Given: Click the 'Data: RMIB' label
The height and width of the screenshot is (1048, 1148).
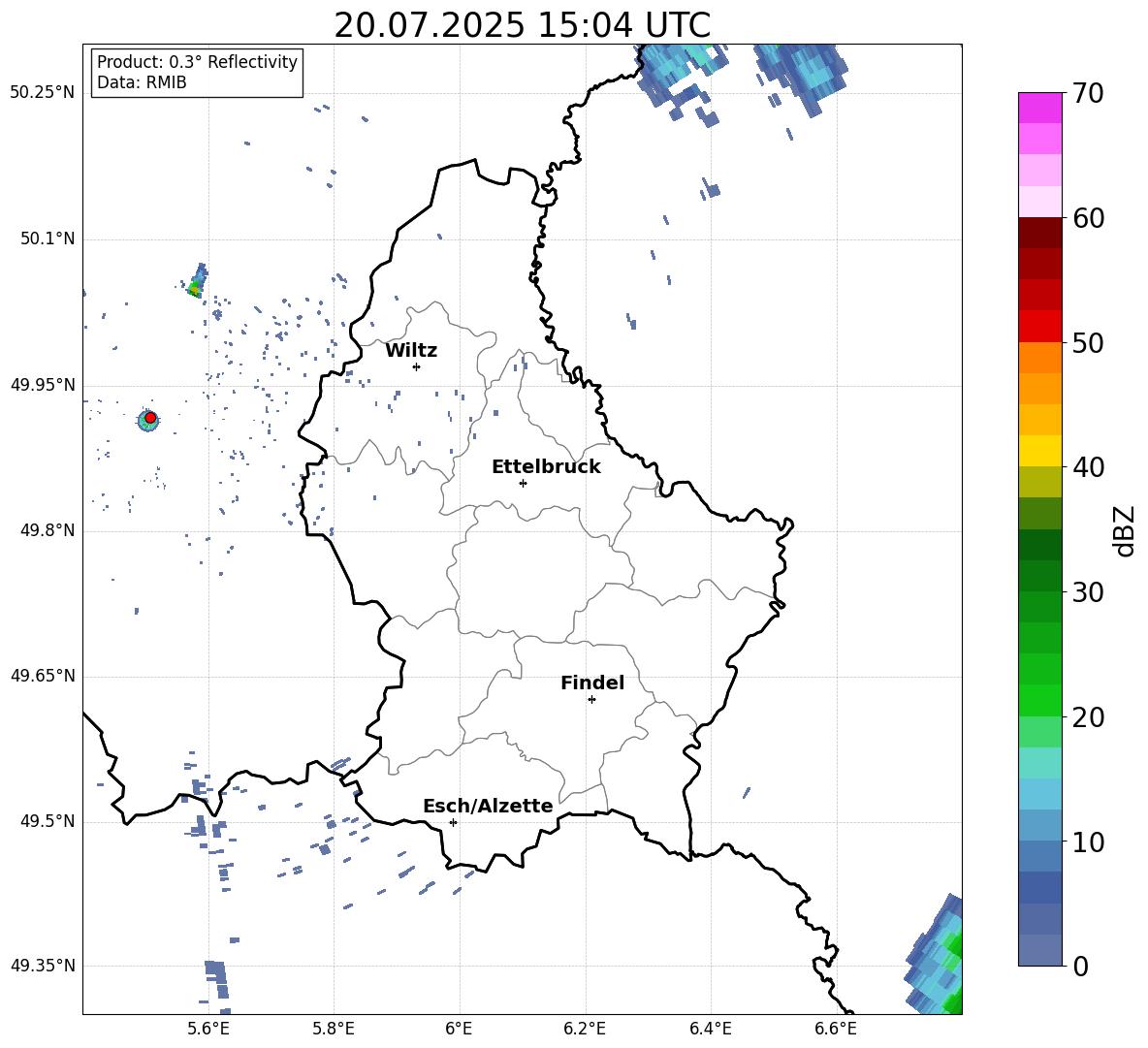Looking at the screenshot, I should tap(142, 82).
